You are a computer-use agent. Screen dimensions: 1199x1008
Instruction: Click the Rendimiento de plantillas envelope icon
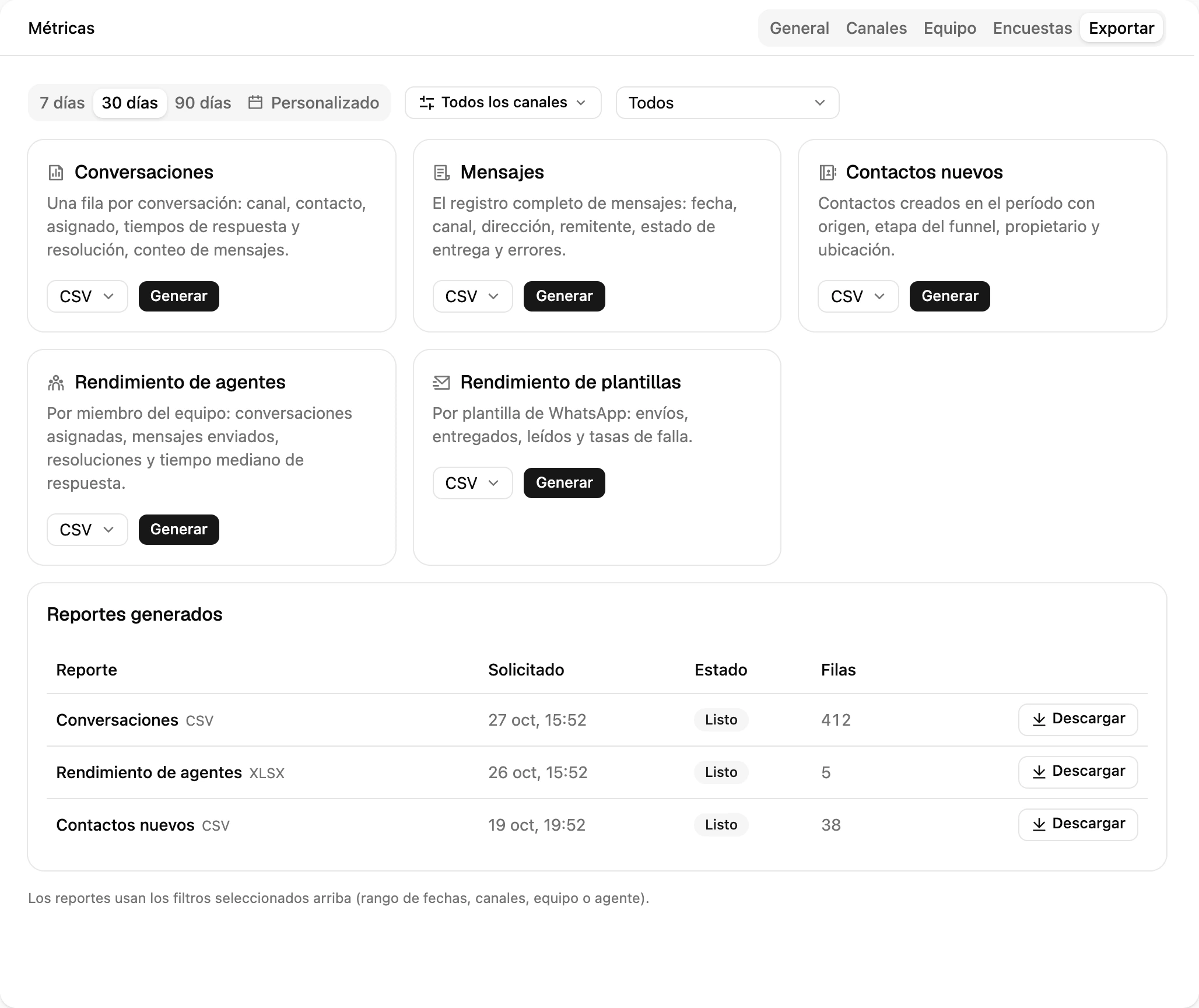441,383
